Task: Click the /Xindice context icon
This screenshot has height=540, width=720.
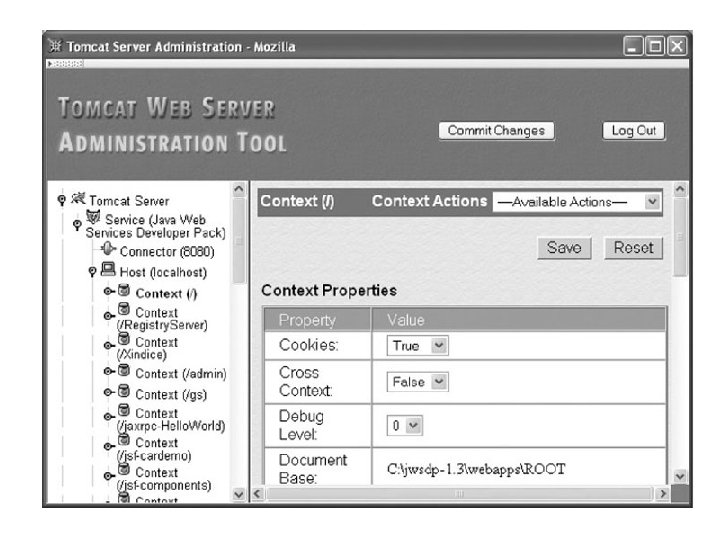Action: (x=124, y=339)
